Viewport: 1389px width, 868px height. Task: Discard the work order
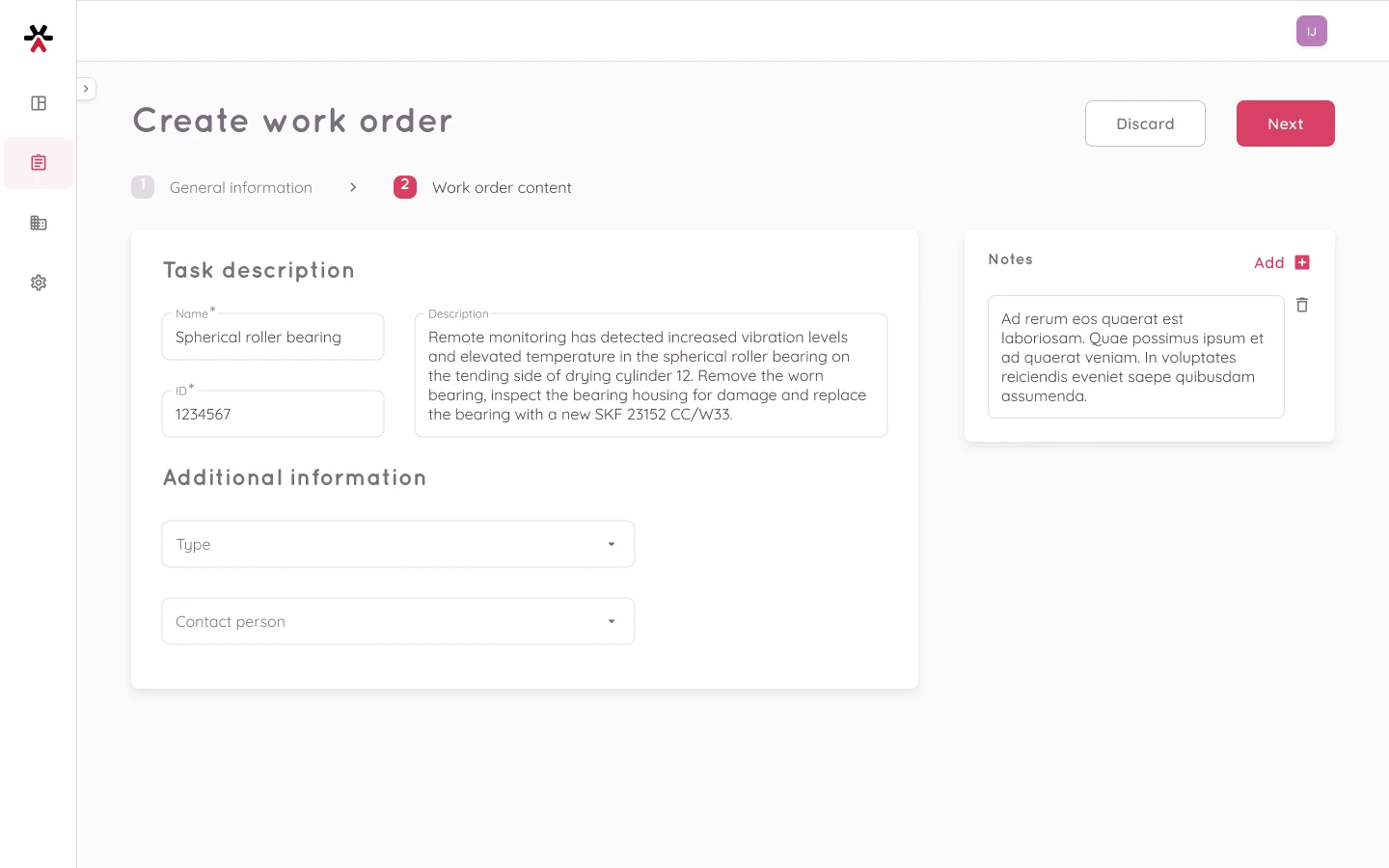pyautogui.click(x=1145, y=123)
